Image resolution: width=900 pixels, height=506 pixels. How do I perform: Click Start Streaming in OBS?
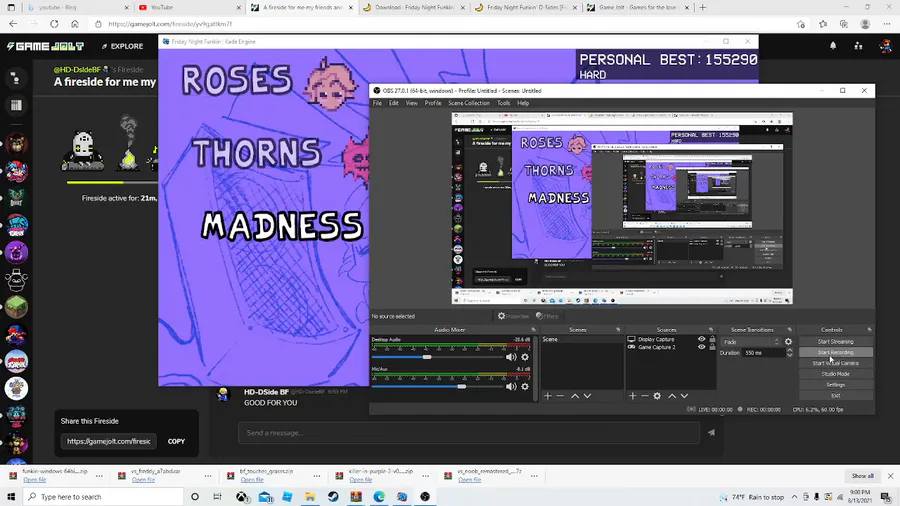tap(835, 341)
